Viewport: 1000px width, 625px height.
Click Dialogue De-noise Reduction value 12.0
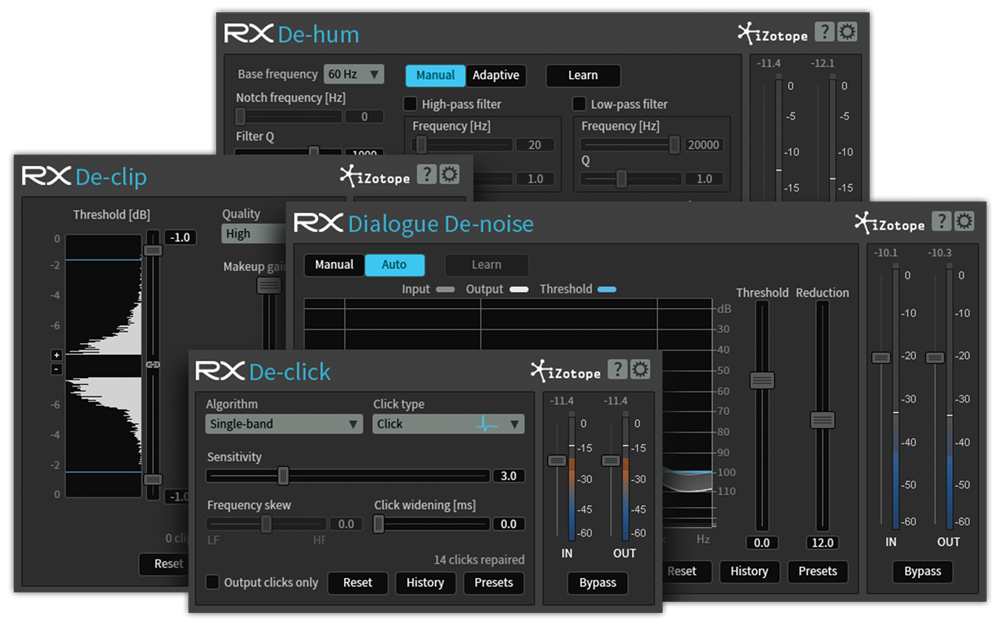823,543
